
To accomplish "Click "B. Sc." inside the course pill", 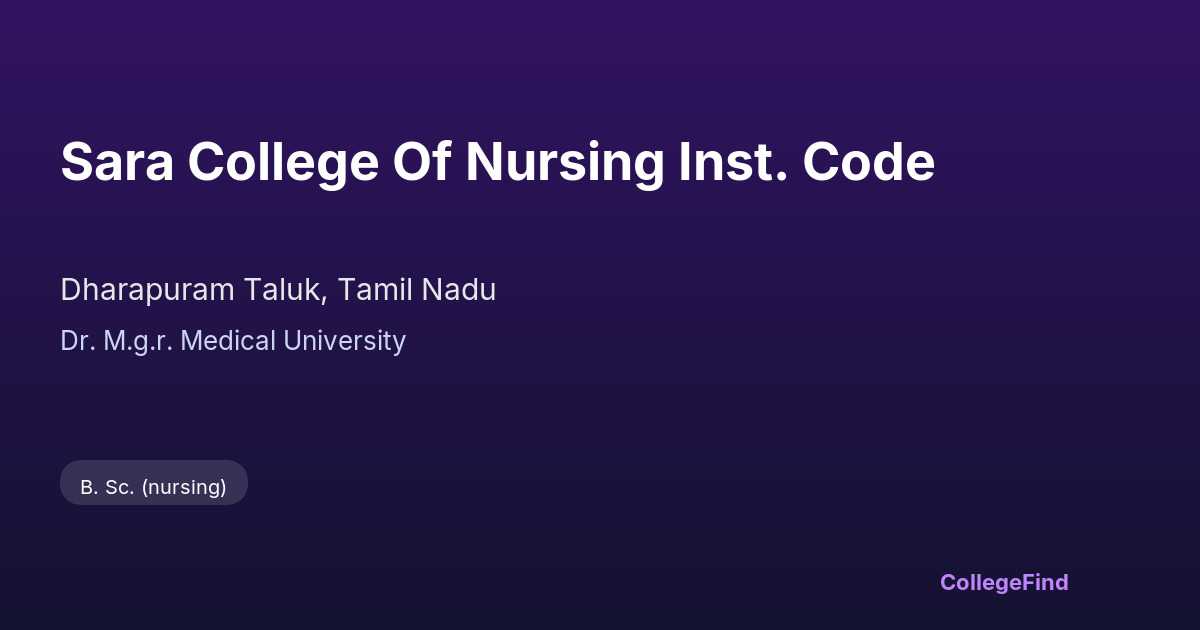I will click(x=106, y=487).
